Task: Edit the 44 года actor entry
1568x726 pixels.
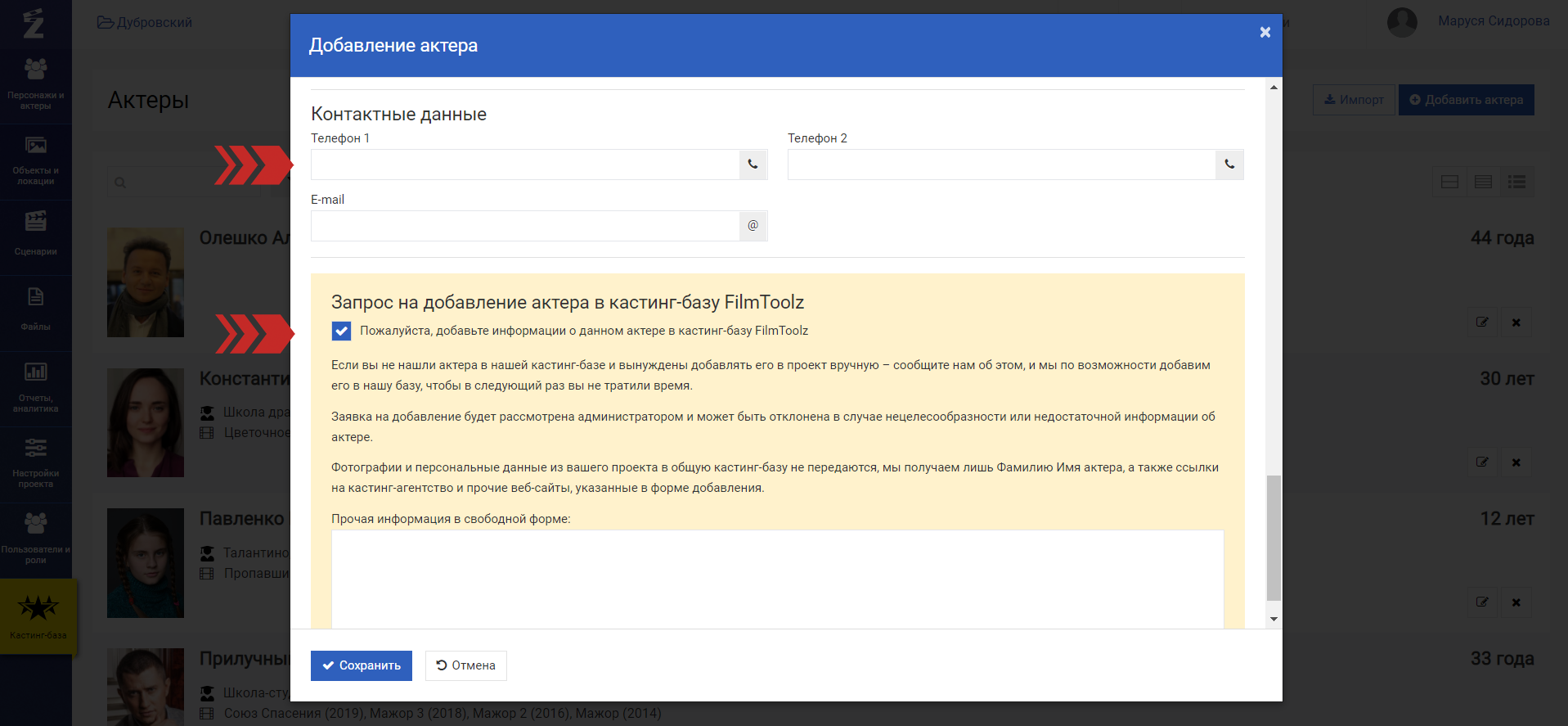Action: click(x=1482, y=322)
